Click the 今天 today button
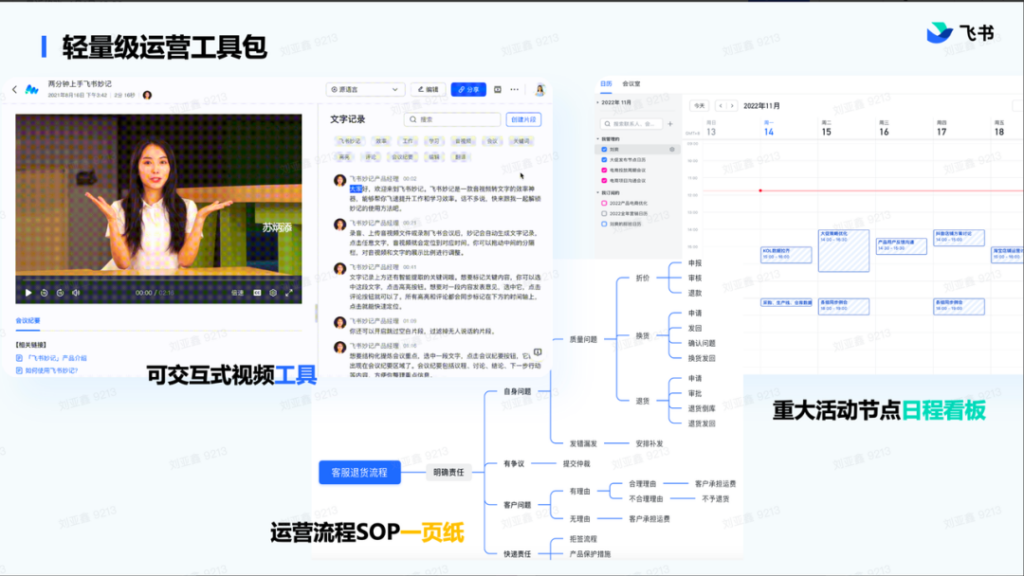The image size is (1024, 576). pyautogui.click(x=699, y=105)
